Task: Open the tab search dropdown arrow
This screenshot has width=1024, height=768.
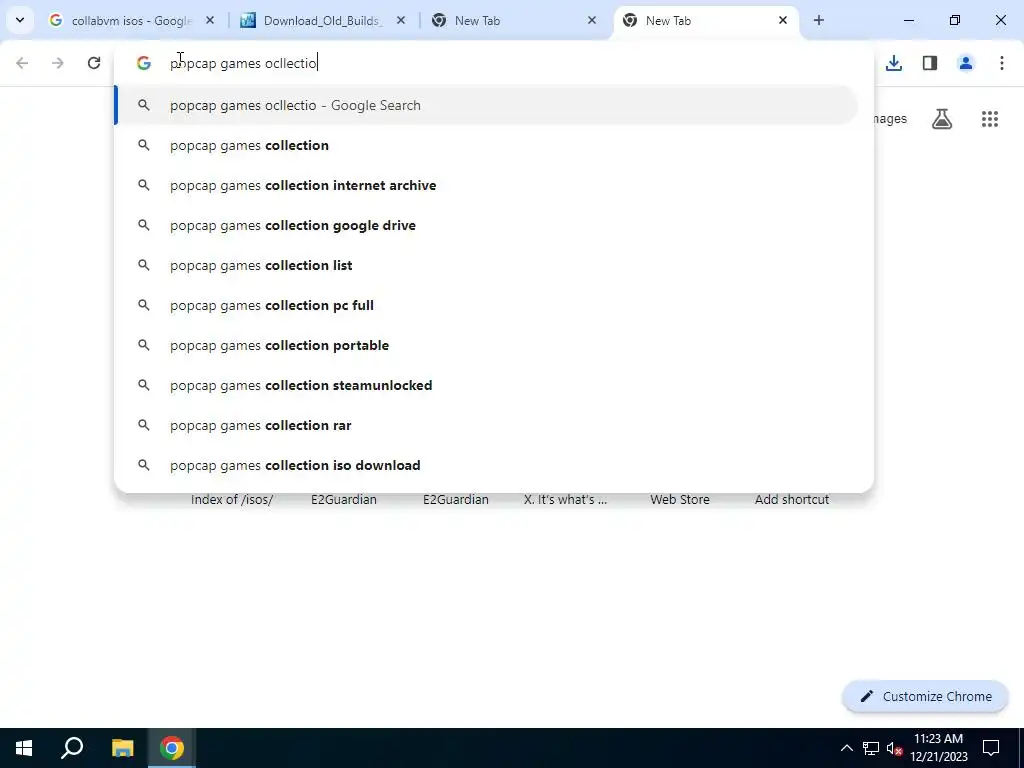Action: click(x=20, y=20)
